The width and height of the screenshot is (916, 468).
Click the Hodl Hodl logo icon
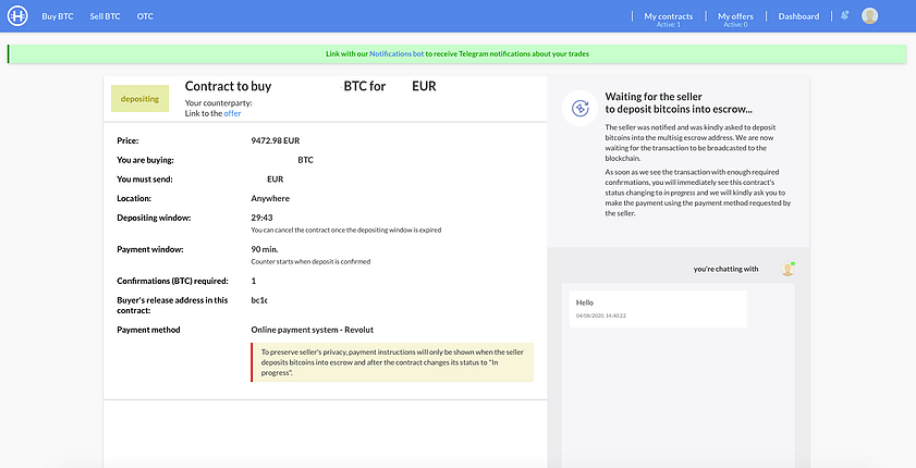[x=18, y=16]
